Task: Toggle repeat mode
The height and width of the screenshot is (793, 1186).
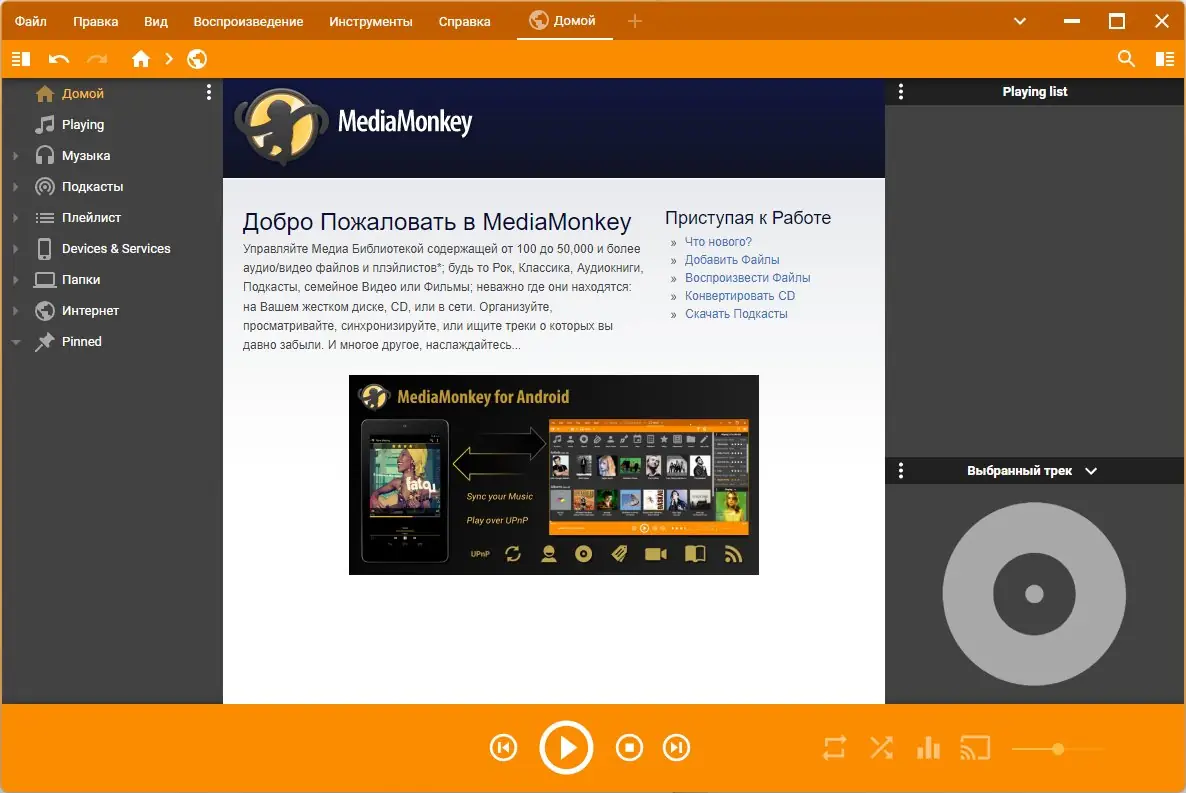Action: (834, 748)
